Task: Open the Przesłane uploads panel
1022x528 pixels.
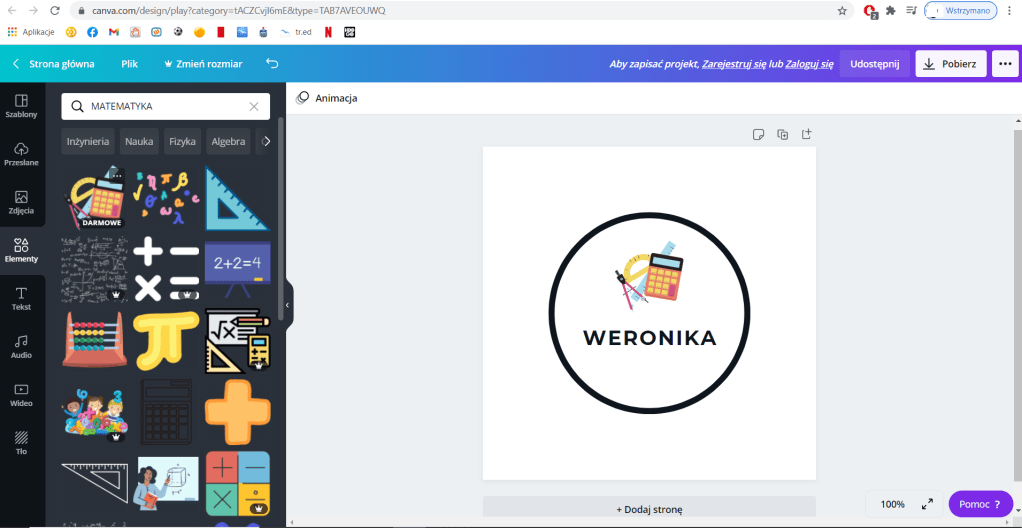Action: pyautogui.click(x=21, y=154)
